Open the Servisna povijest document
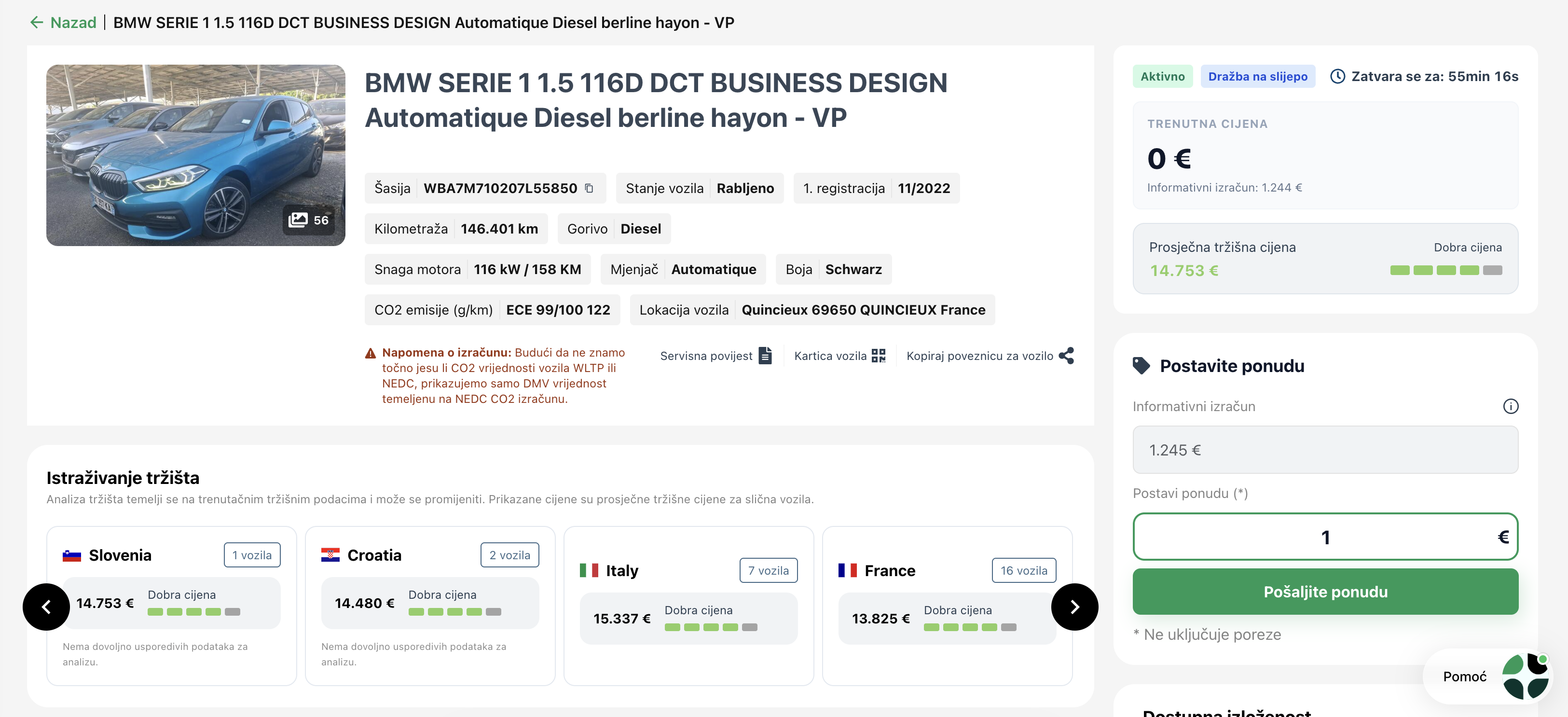Viewport: 1568px width, 717px height. coord(716,356)
